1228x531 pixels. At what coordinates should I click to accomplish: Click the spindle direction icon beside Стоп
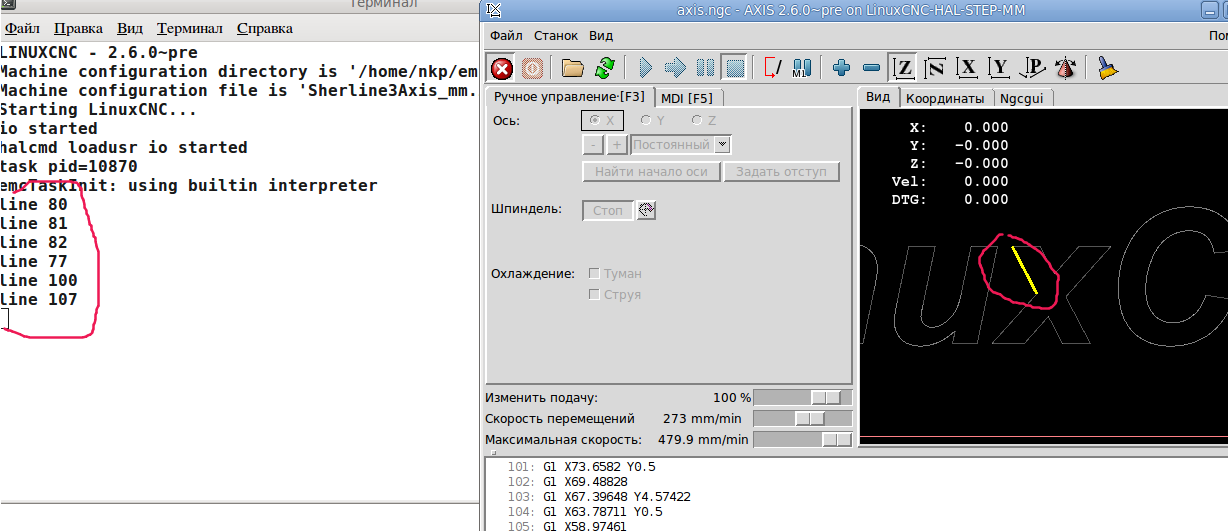coord(646,210)
